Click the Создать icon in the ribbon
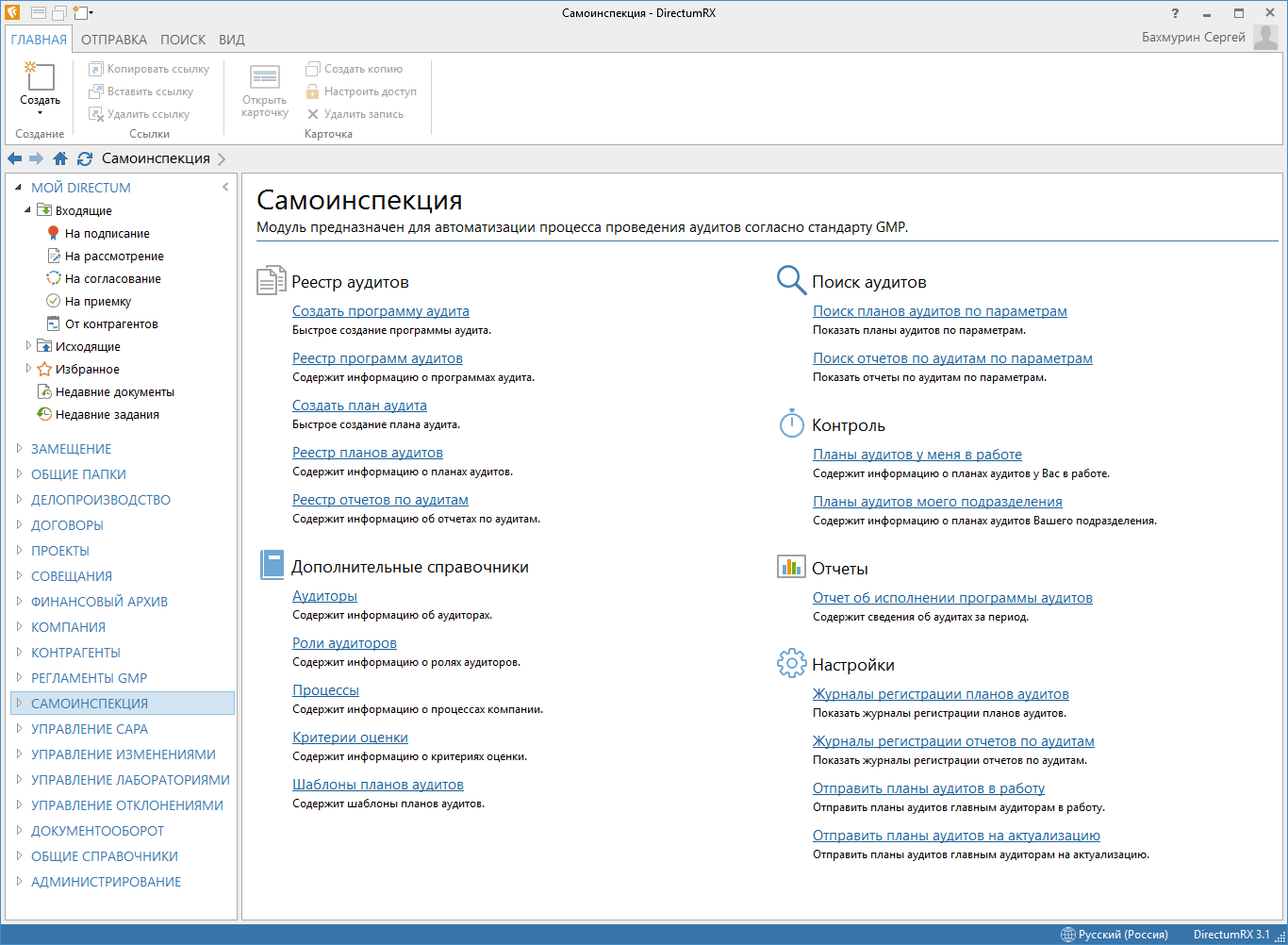This screenshot has width=1288, height=945. tap(40, 76)
